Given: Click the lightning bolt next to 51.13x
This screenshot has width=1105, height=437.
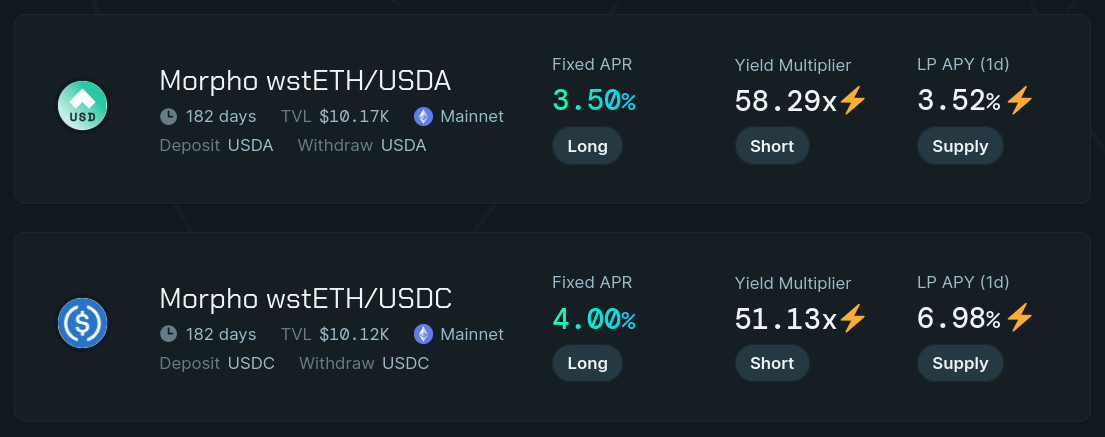Looking at the screenshot, I should click(x=853, y=319).
